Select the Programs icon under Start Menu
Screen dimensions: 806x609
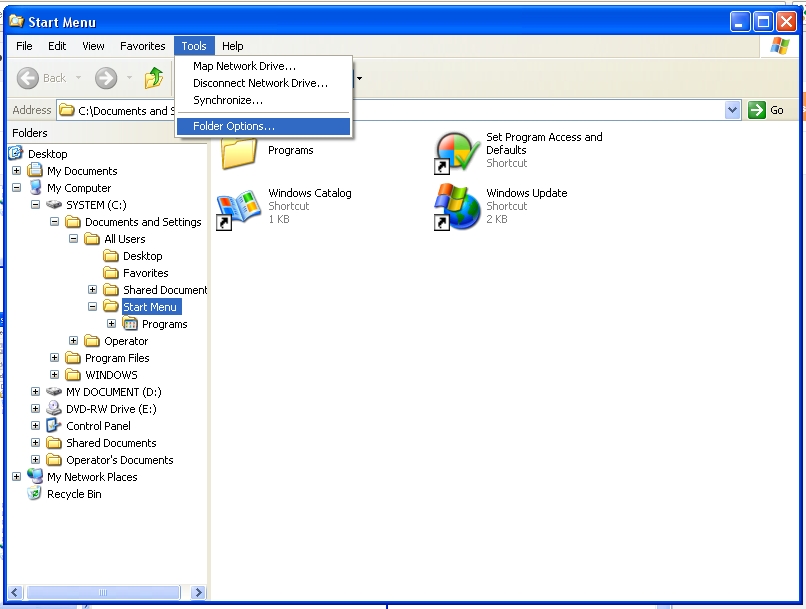pos(130,323)
